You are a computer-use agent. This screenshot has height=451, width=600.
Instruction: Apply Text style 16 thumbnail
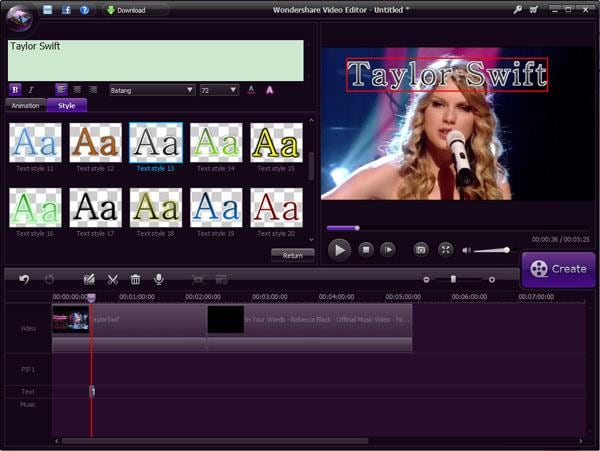click(35, 208)
